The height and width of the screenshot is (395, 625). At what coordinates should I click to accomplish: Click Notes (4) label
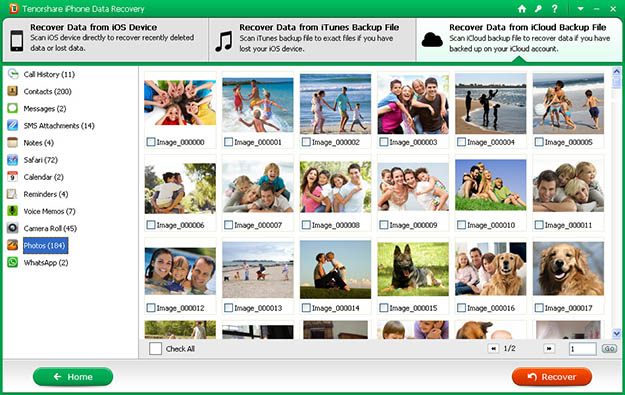(38, 143)
